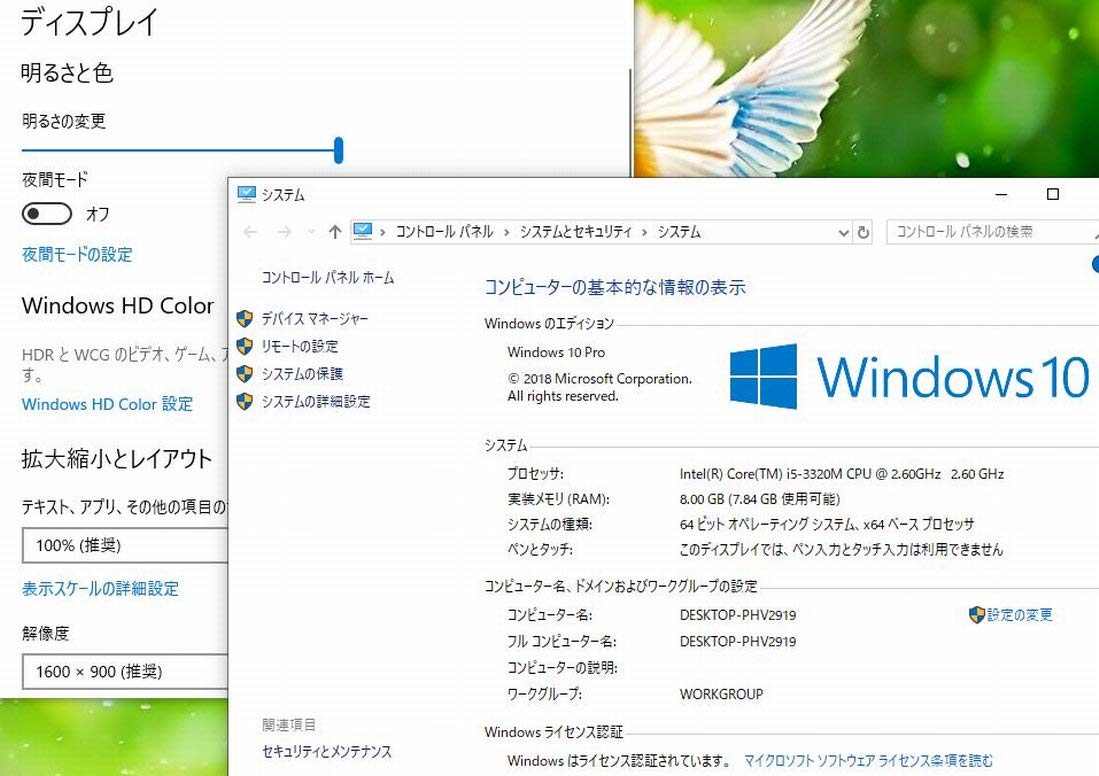
Task: Select DESKTOP-PHV2919 beside フル コンピューター名
Action: (738, 641)
